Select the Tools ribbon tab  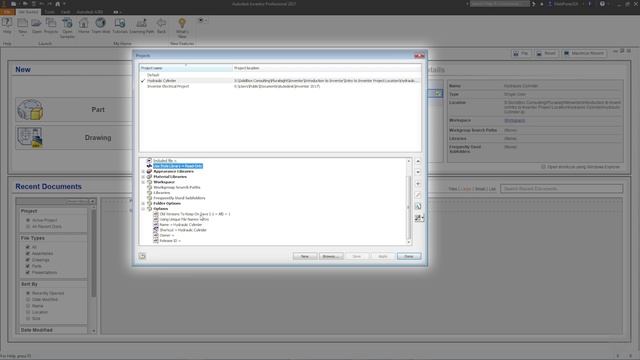49,12
